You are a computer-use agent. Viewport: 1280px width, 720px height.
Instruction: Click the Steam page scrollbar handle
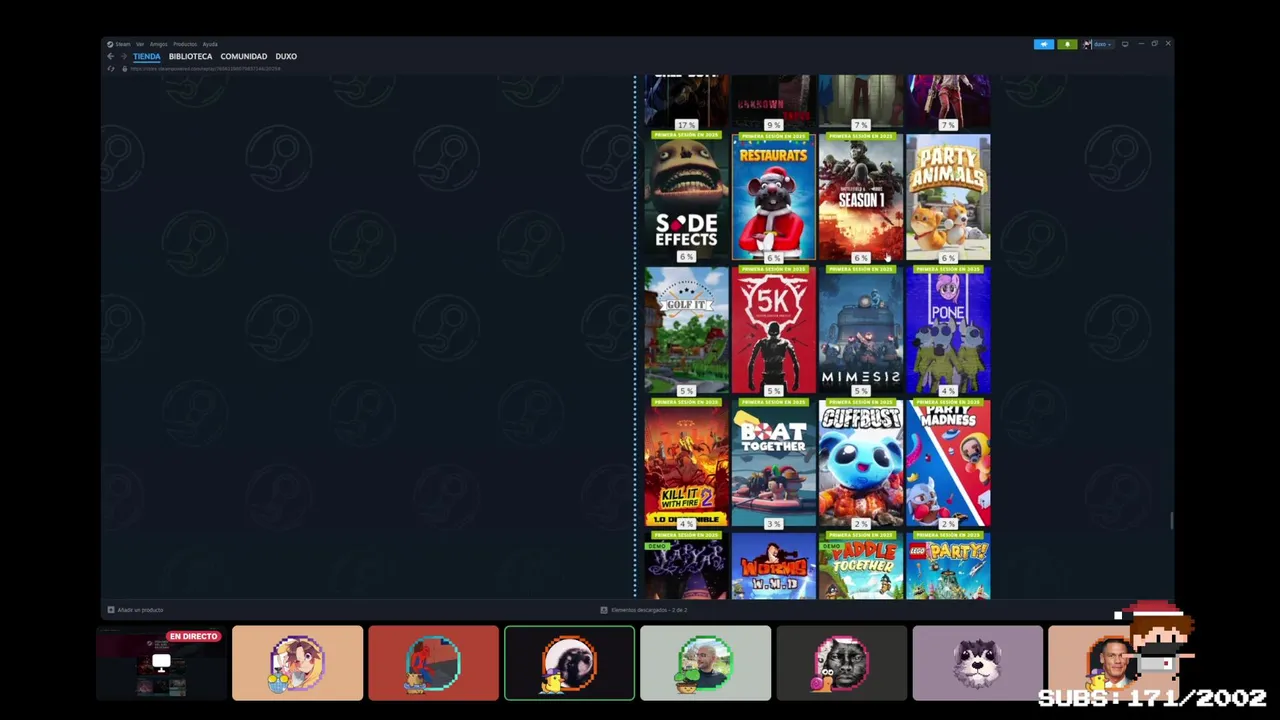tap(1171, 521)
